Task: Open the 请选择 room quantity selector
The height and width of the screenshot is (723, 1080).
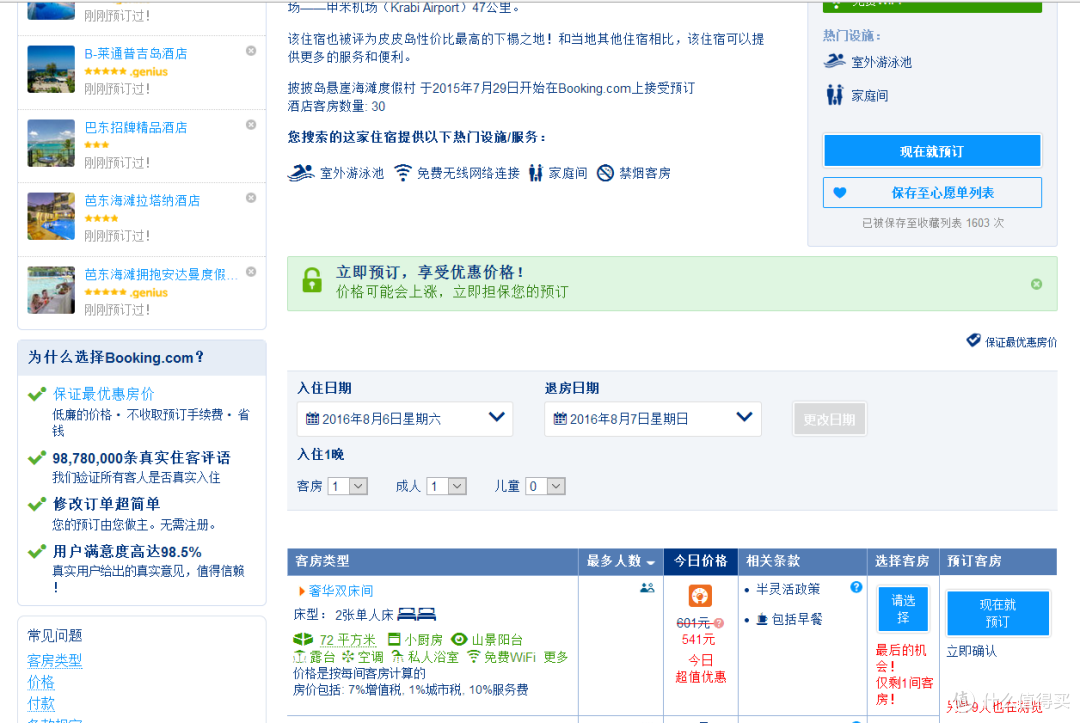Action: coord(903,609)
